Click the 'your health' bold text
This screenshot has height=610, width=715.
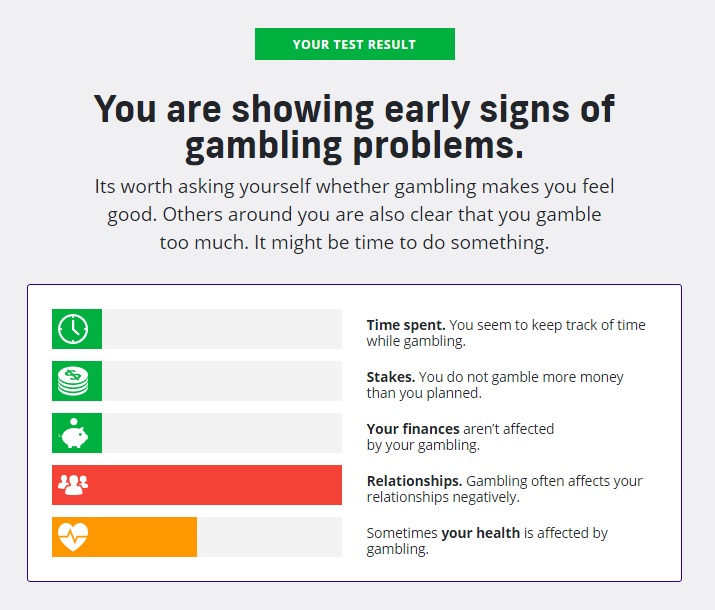pyautogui.click(x=481, y=533)
